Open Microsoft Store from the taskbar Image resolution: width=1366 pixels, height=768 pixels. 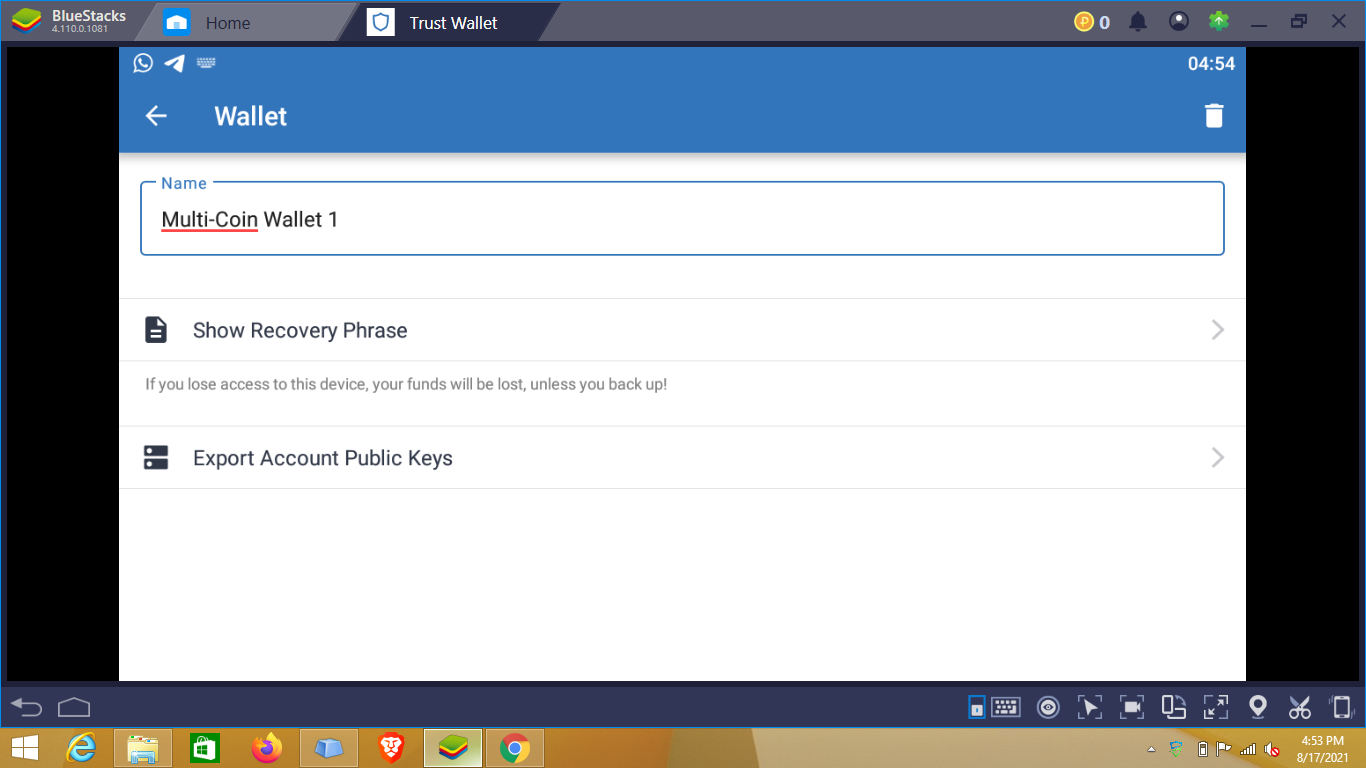pos(205,748)
